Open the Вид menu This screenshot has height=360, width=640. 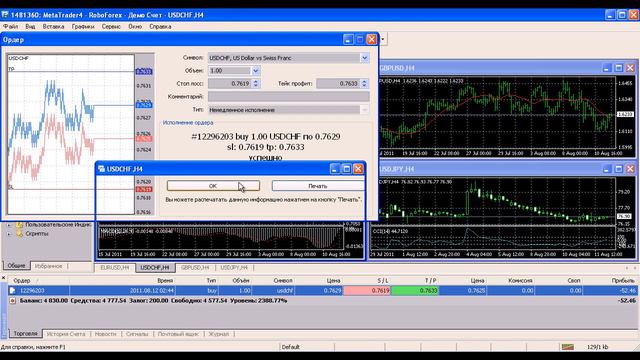click(30, 27)
